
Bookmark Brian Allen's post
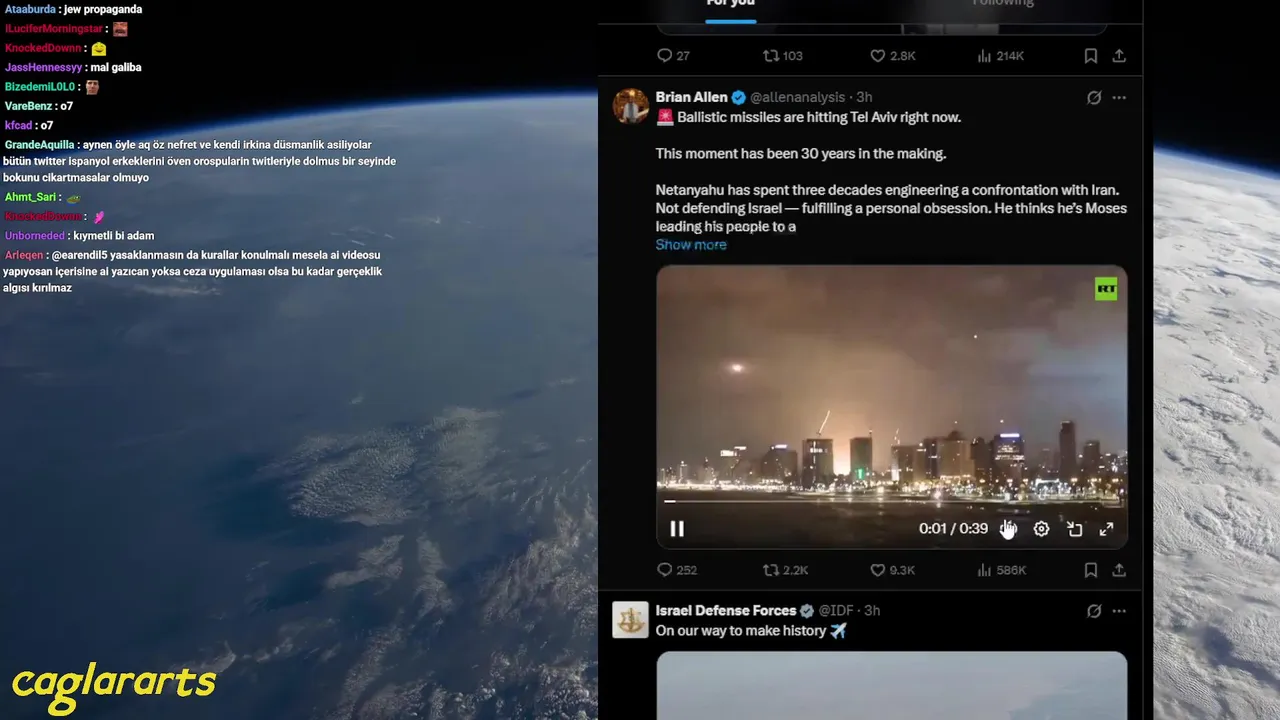(x=1091, y=570)
